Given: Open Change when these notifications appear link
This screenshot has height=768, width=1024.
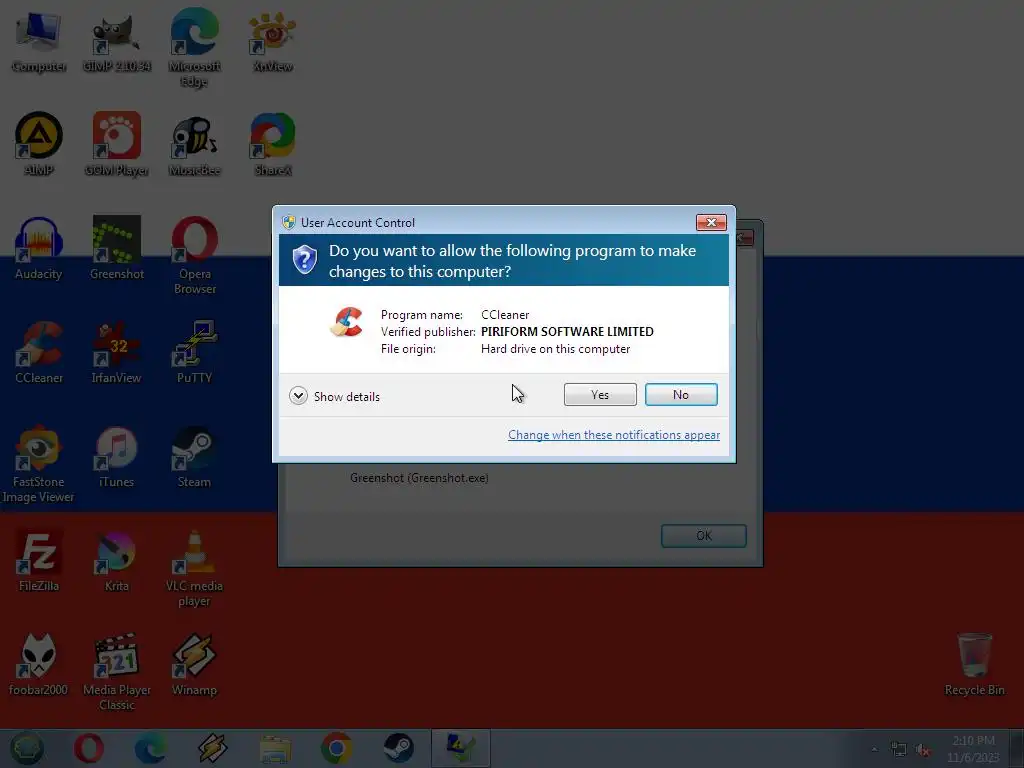Looking at the screenshot, I should (614, 435).
